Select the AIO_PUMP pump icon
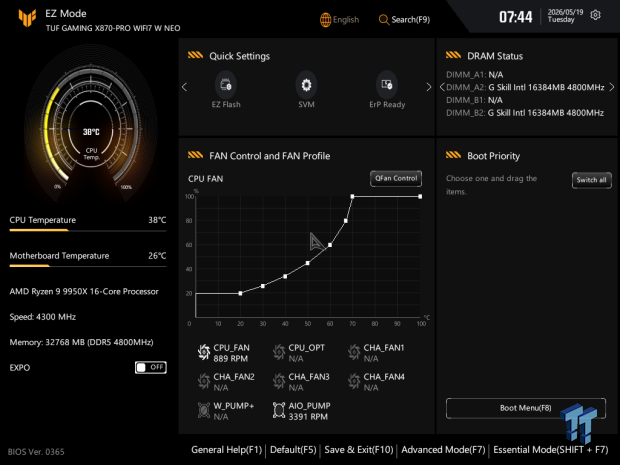620x465 pixels. (279, 410)
